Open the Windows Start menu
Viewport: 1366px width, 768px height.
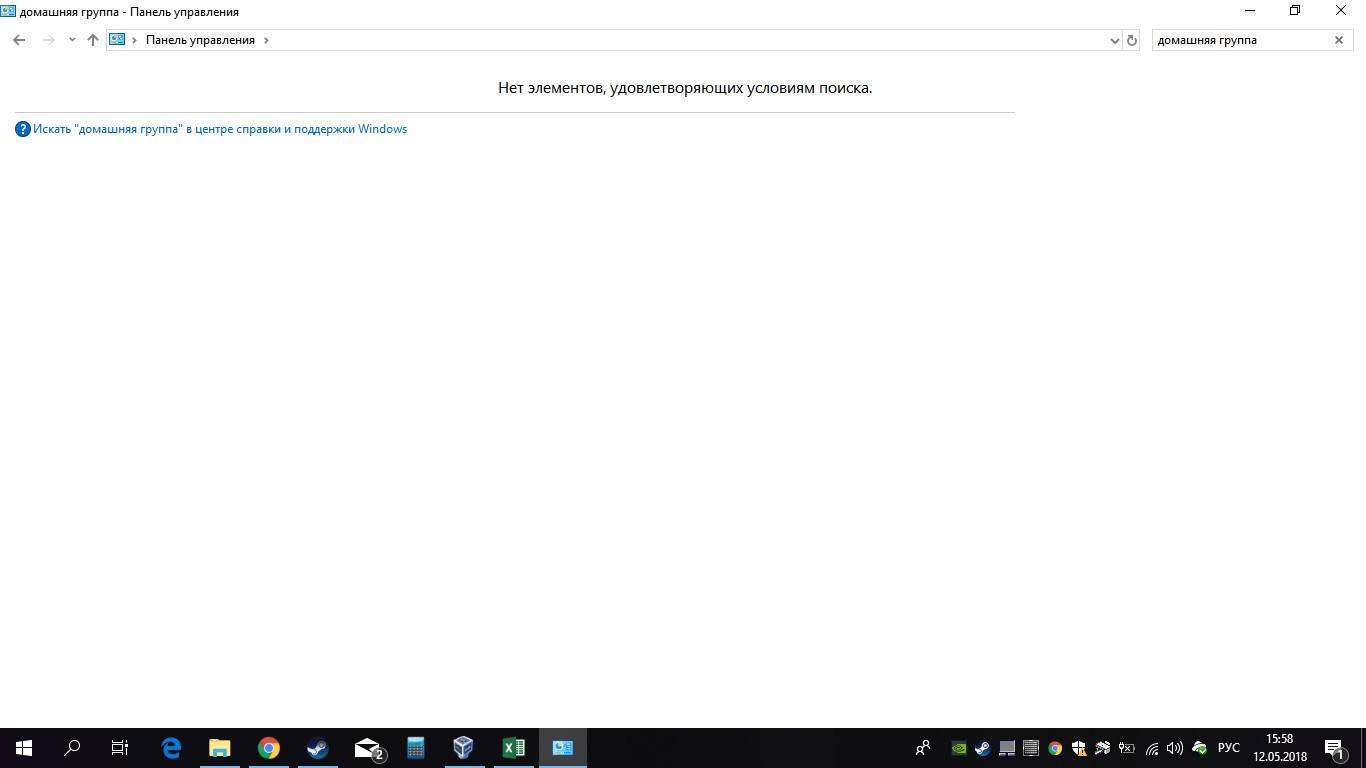point(24,747)
